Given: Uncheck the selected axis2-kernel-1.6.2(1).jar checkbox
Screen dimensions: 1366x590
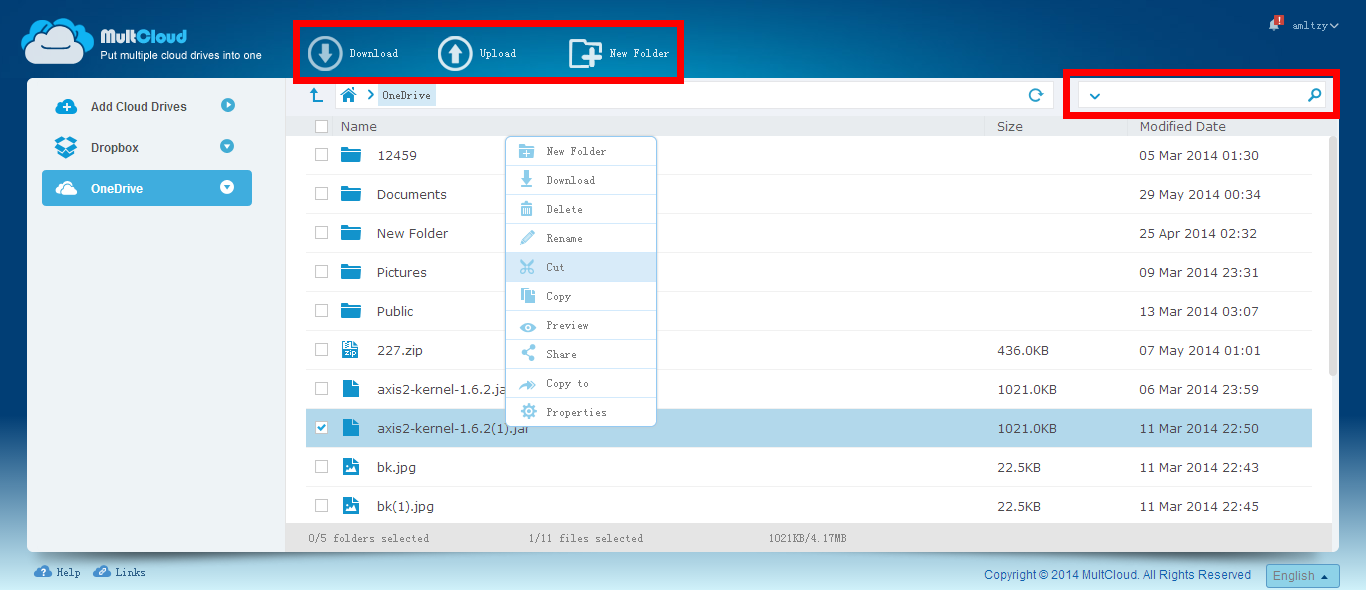Looking at the screenshot, I should coord(321,428).
